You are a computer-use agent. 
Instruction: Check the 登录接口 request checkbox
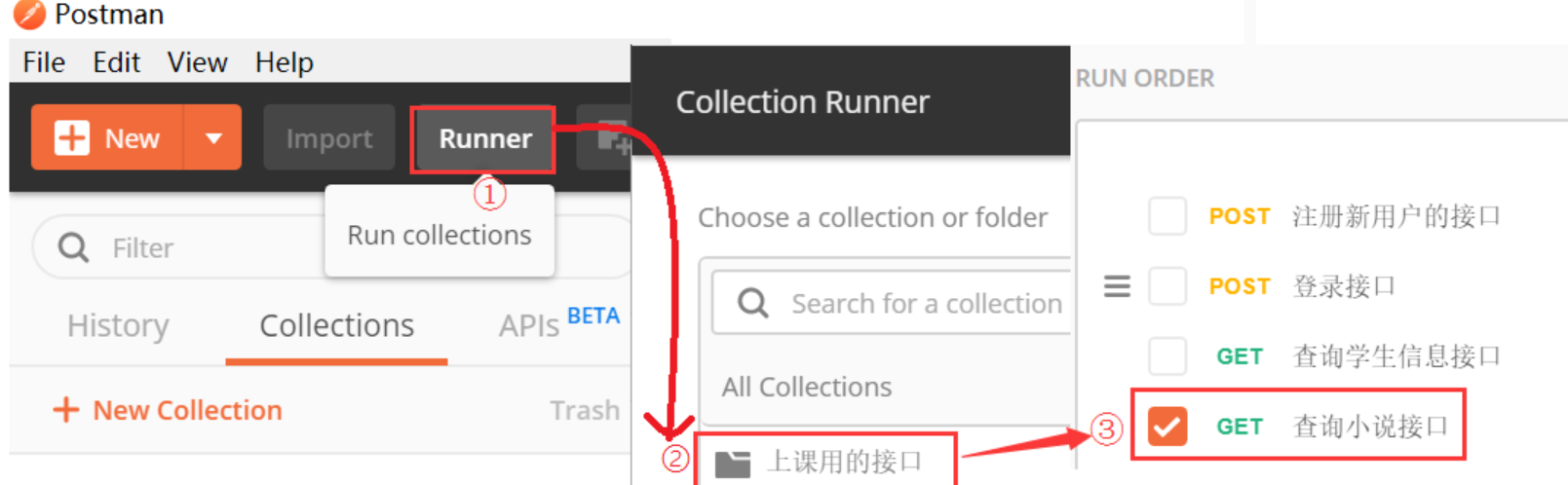point(1166,286)
